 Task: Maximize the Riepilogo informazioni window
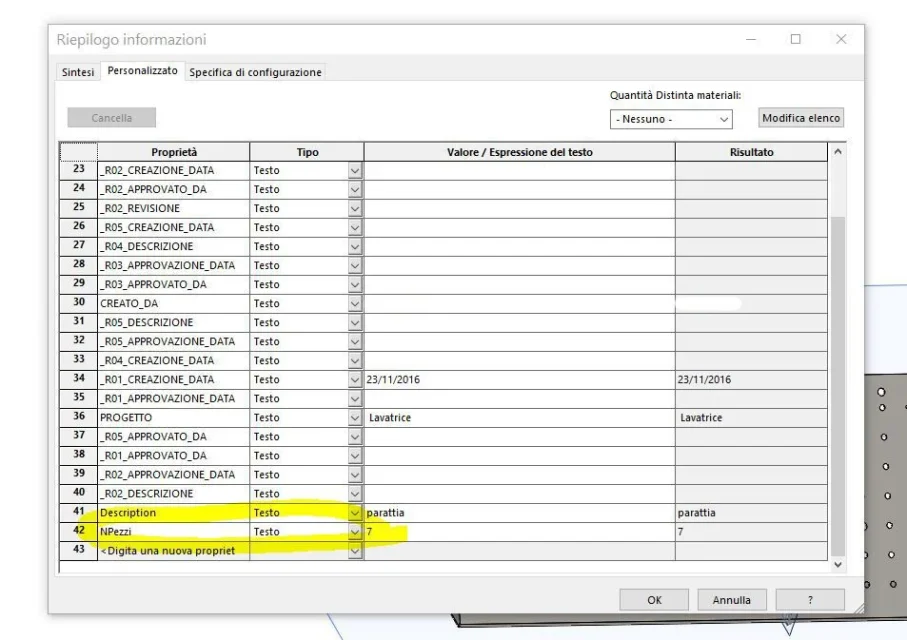pos(797,39)
